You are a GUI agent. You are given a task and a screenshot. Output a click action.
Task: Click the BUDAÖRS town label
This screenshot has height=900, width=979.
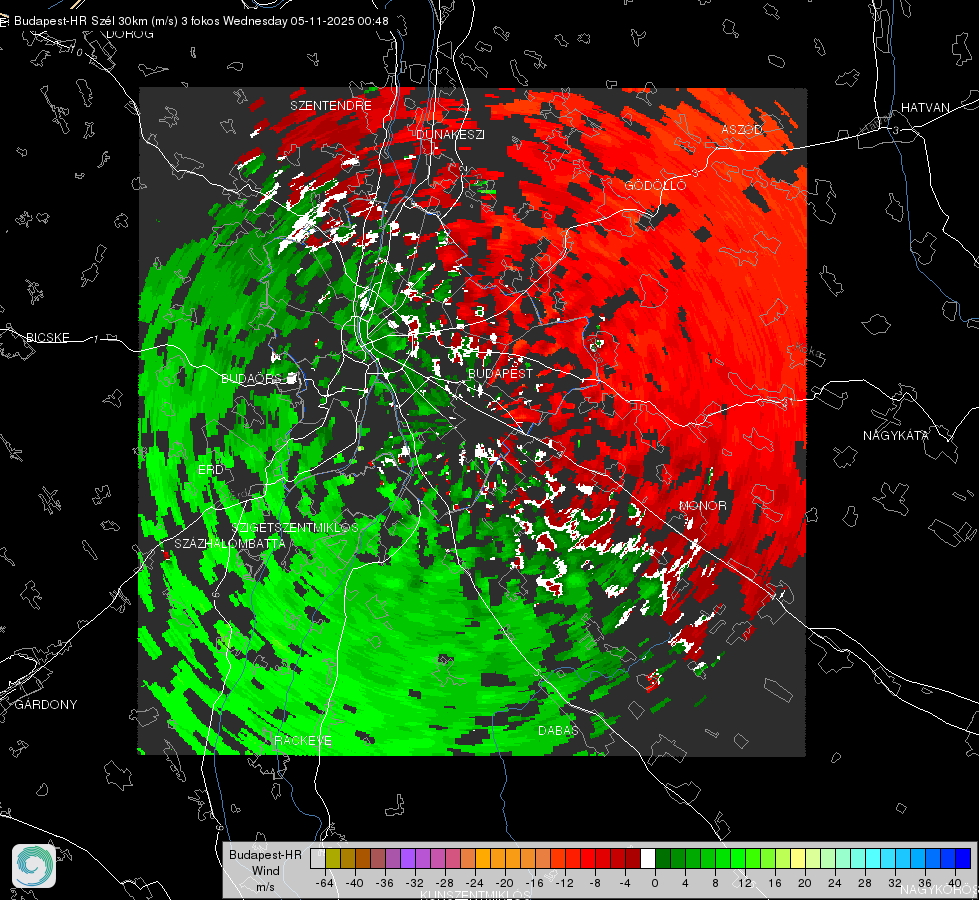pyautogui.click(x=252, y=378)
